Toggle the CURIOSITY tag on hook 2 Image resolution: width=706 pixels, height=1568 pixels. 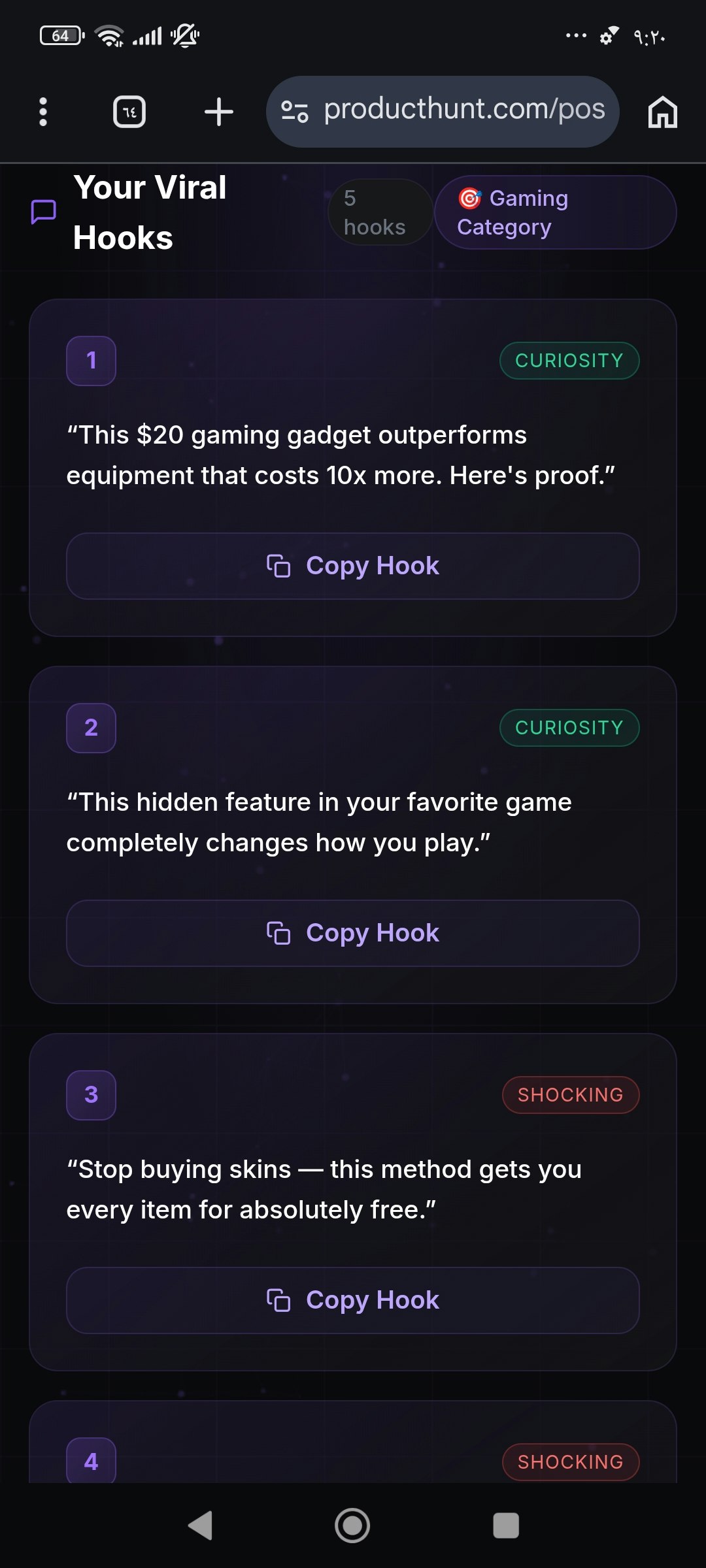click(568, 727)
